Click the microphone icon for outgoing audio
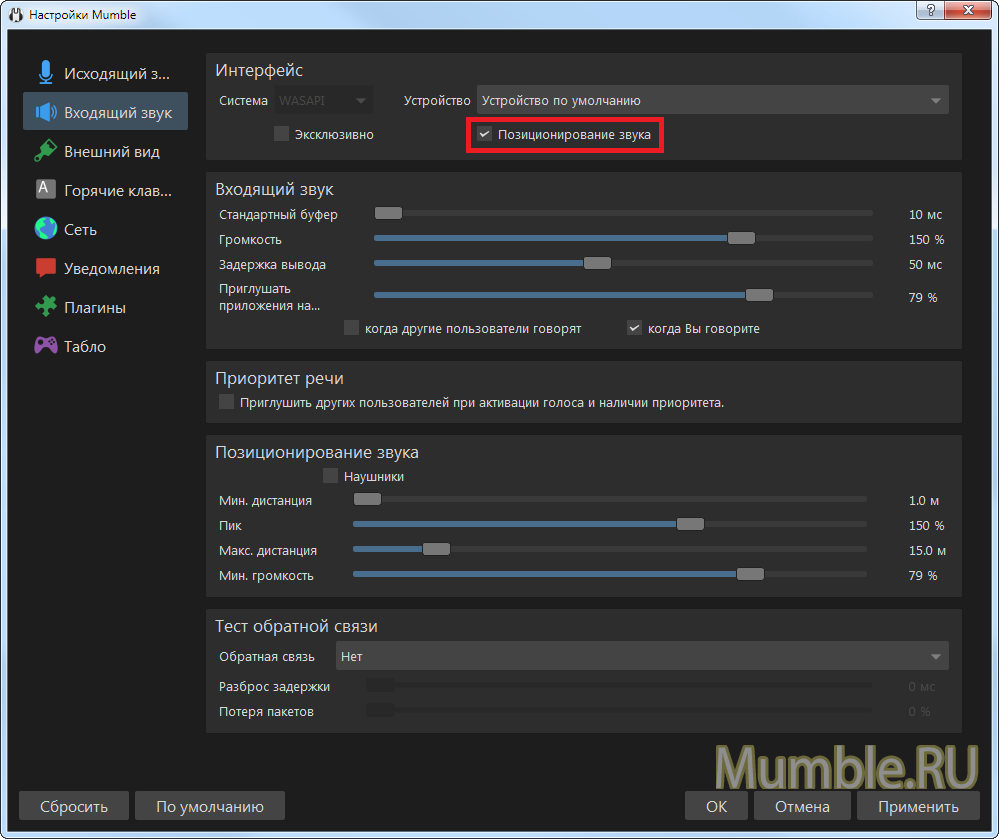This screenshot has width=999, height=839. pyautogui.click(x=45, y=73)
